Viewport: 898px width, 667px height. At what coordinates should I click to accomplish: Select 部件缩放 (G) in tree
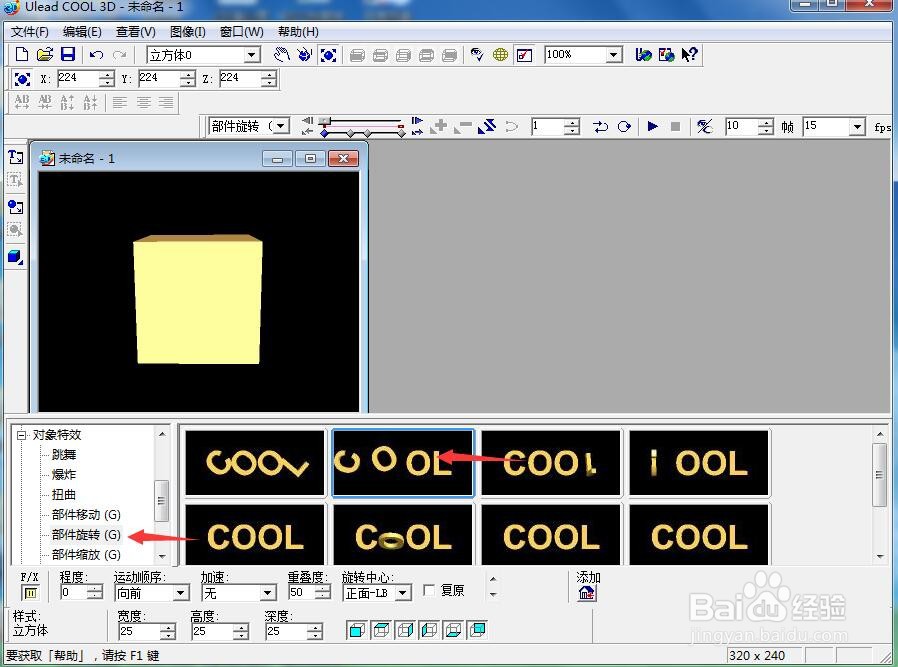point(86,555)
